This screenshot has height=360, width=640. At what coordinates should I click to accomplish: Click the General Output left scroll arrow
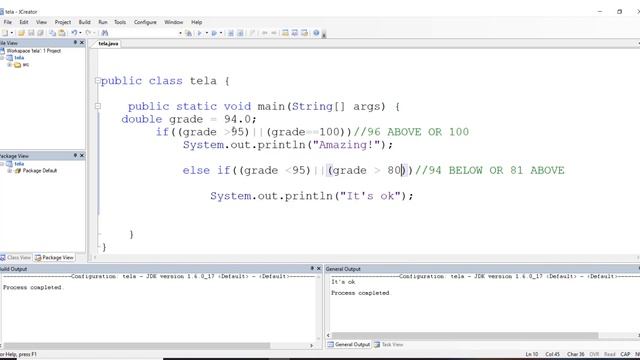point(328,336)
